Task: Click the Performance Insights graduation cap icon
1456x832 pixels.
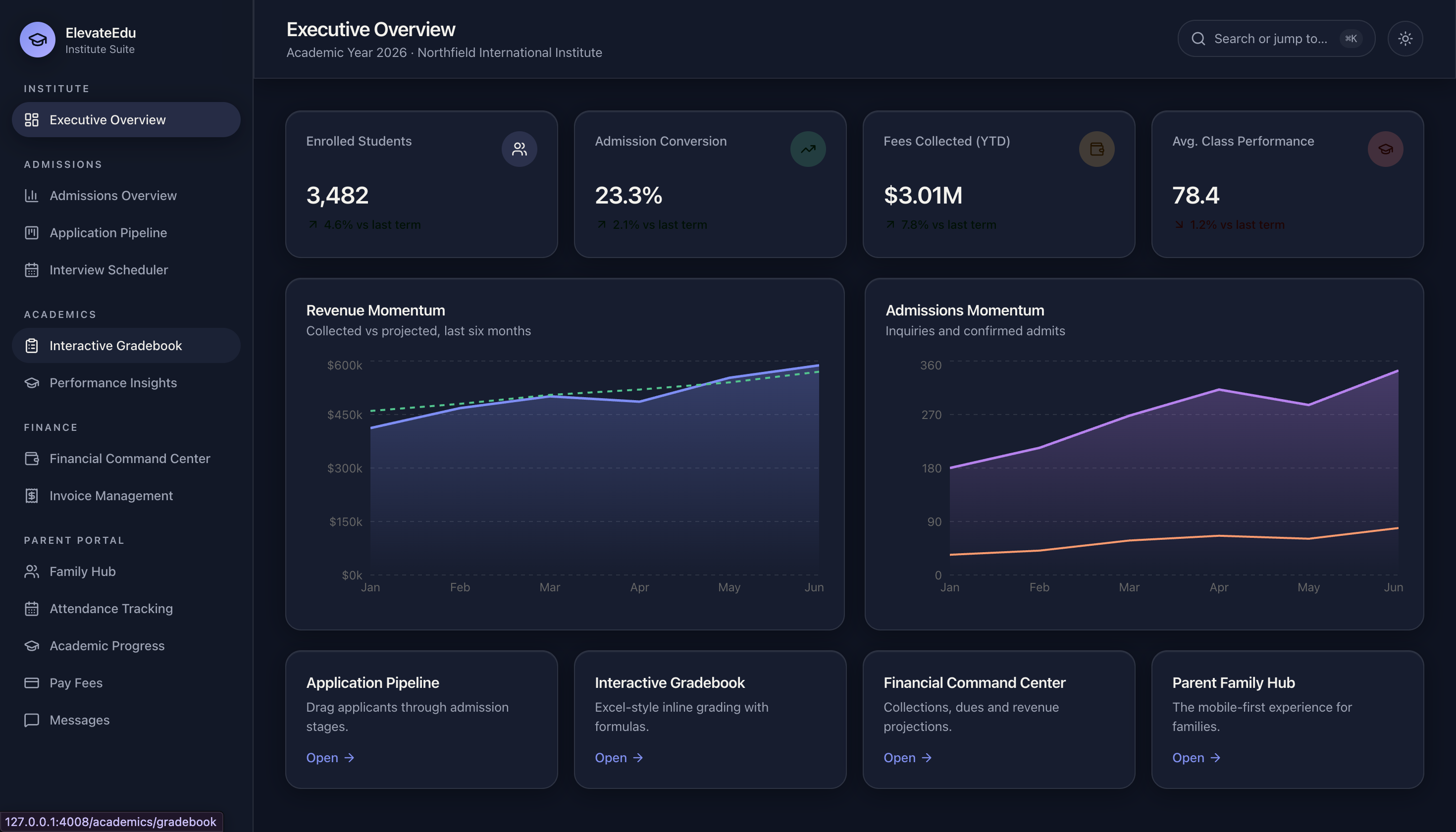Action: click(31, 382)
